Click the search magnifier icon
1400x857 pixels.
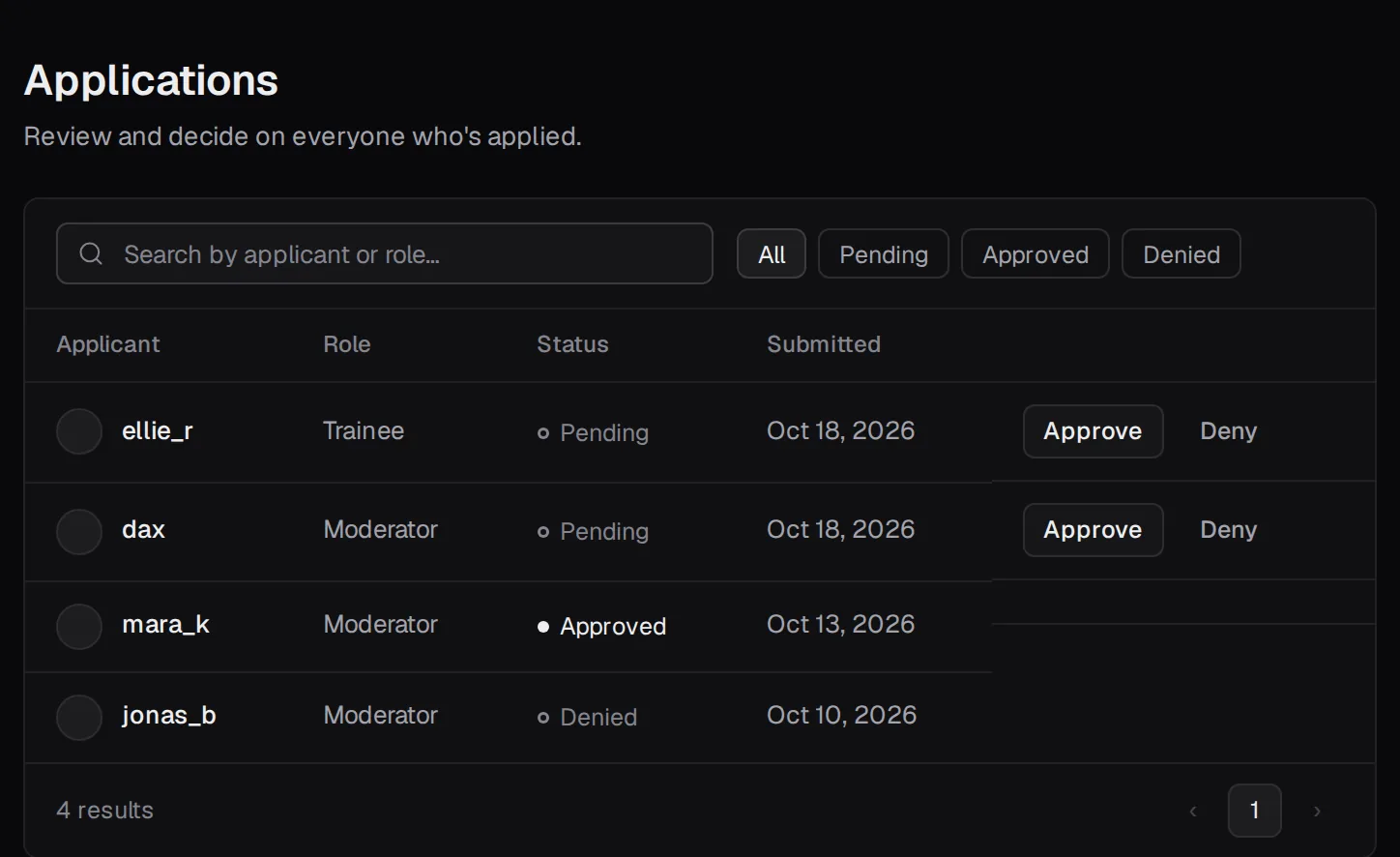pos(91,253)
